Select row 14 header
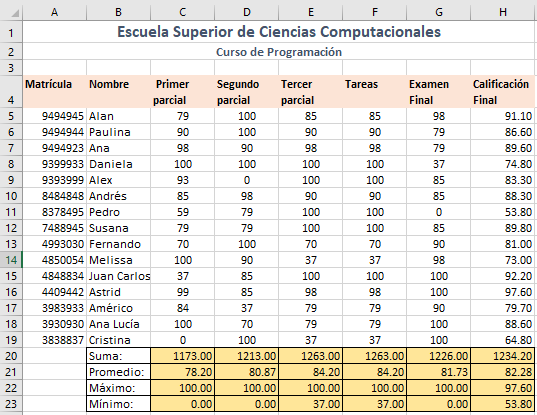This screenshot has width=537, height=415. click(11, 260)
